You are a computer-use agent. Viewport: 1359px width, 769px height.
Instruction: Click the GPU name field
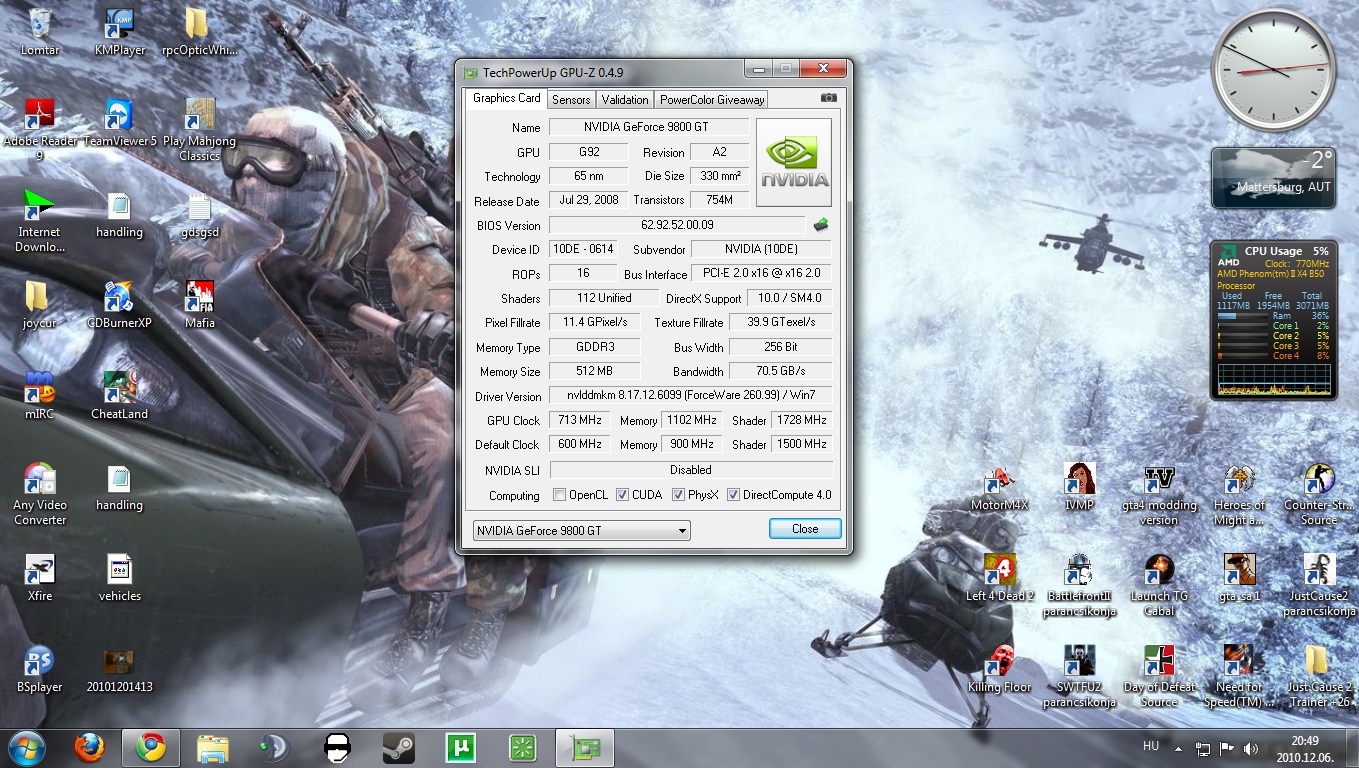[648, 127]
